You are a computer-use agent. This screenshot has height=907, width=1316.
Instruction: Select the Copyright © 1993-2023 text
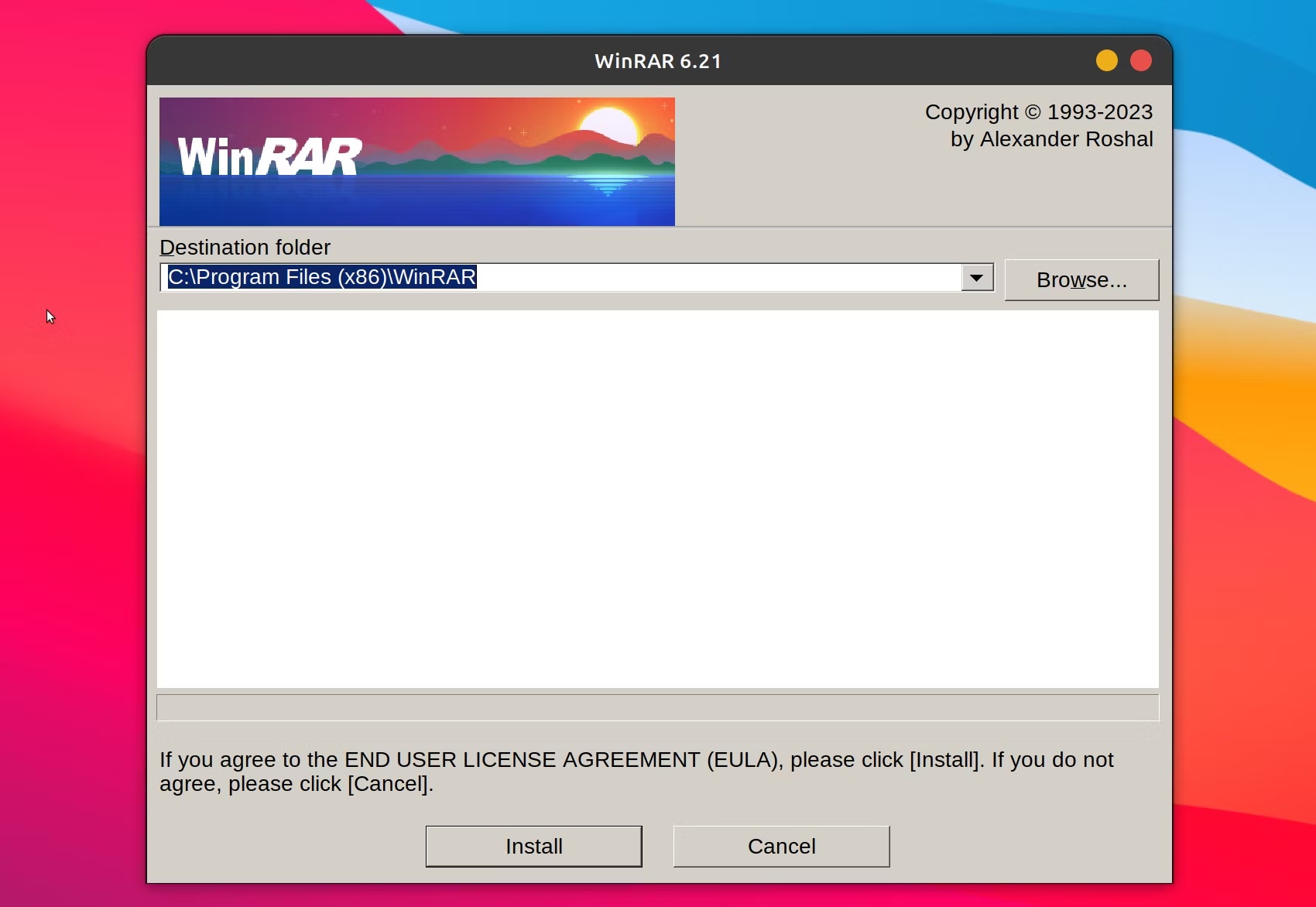(1039, 112)
